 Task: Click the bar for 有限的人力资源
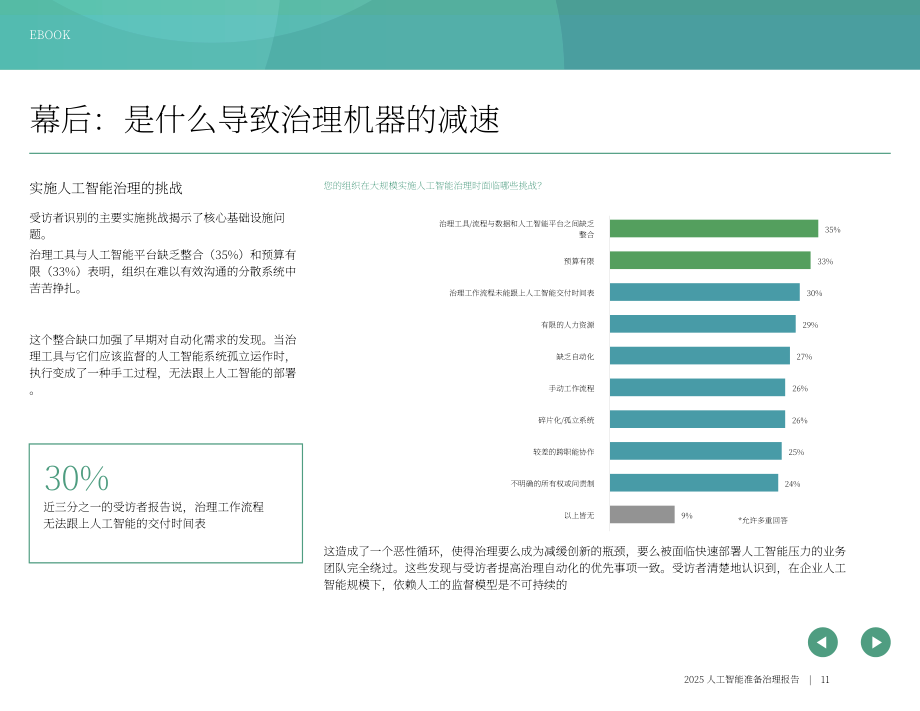pyautogui.click(x=702, y=324)
